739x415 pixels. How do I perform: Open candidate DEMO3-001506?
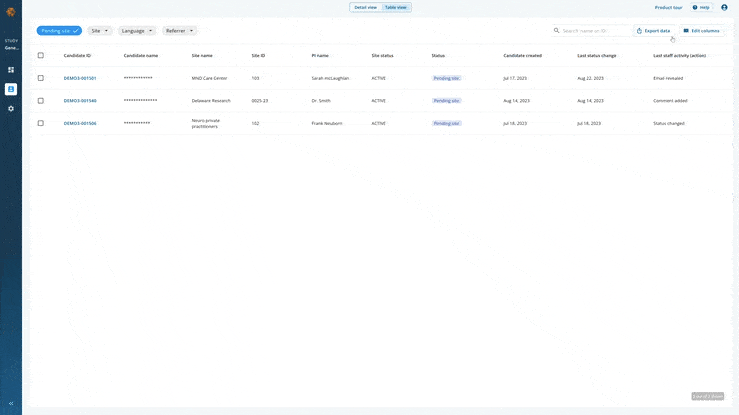(x=80, y=123)
